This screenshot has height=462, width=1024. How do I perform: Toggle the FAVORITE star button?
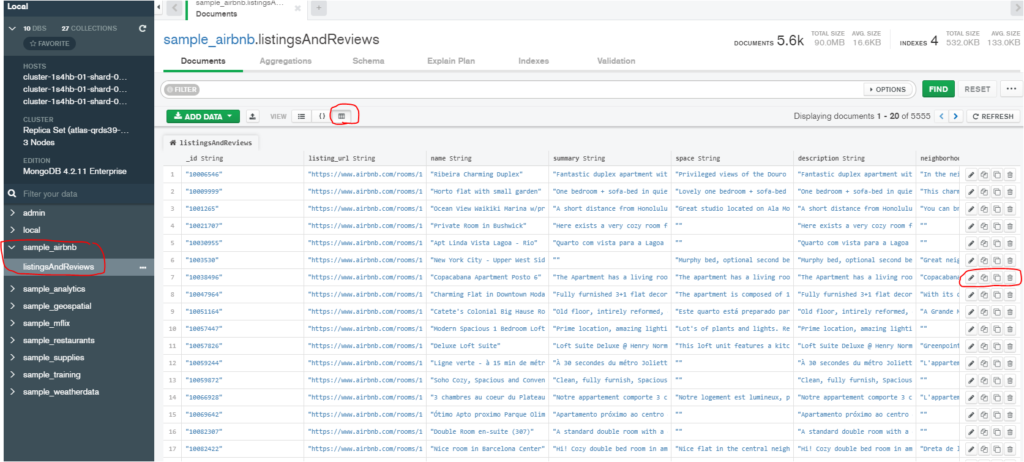pyautogui.click(x=50, y=44)
